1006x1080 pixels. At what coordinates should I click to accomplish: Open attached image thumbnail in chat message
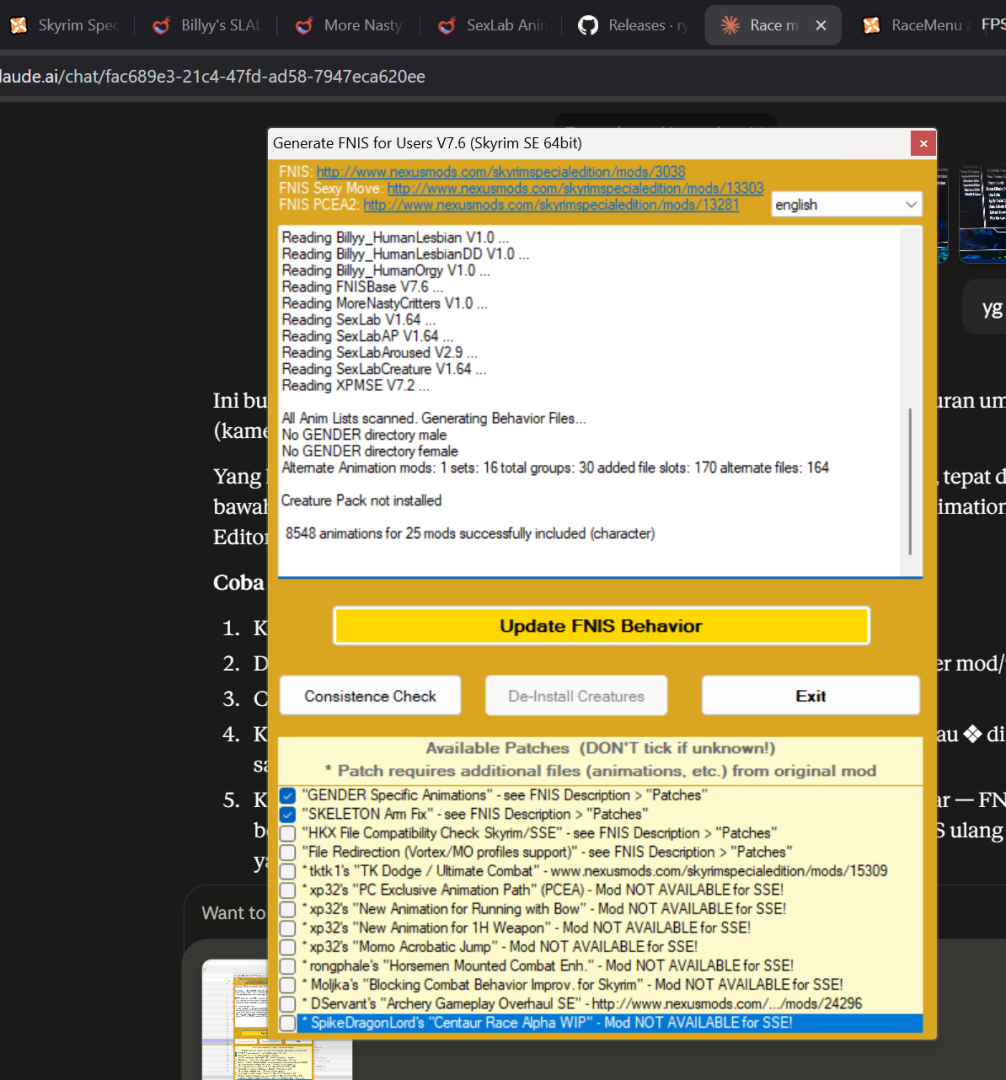982,214
